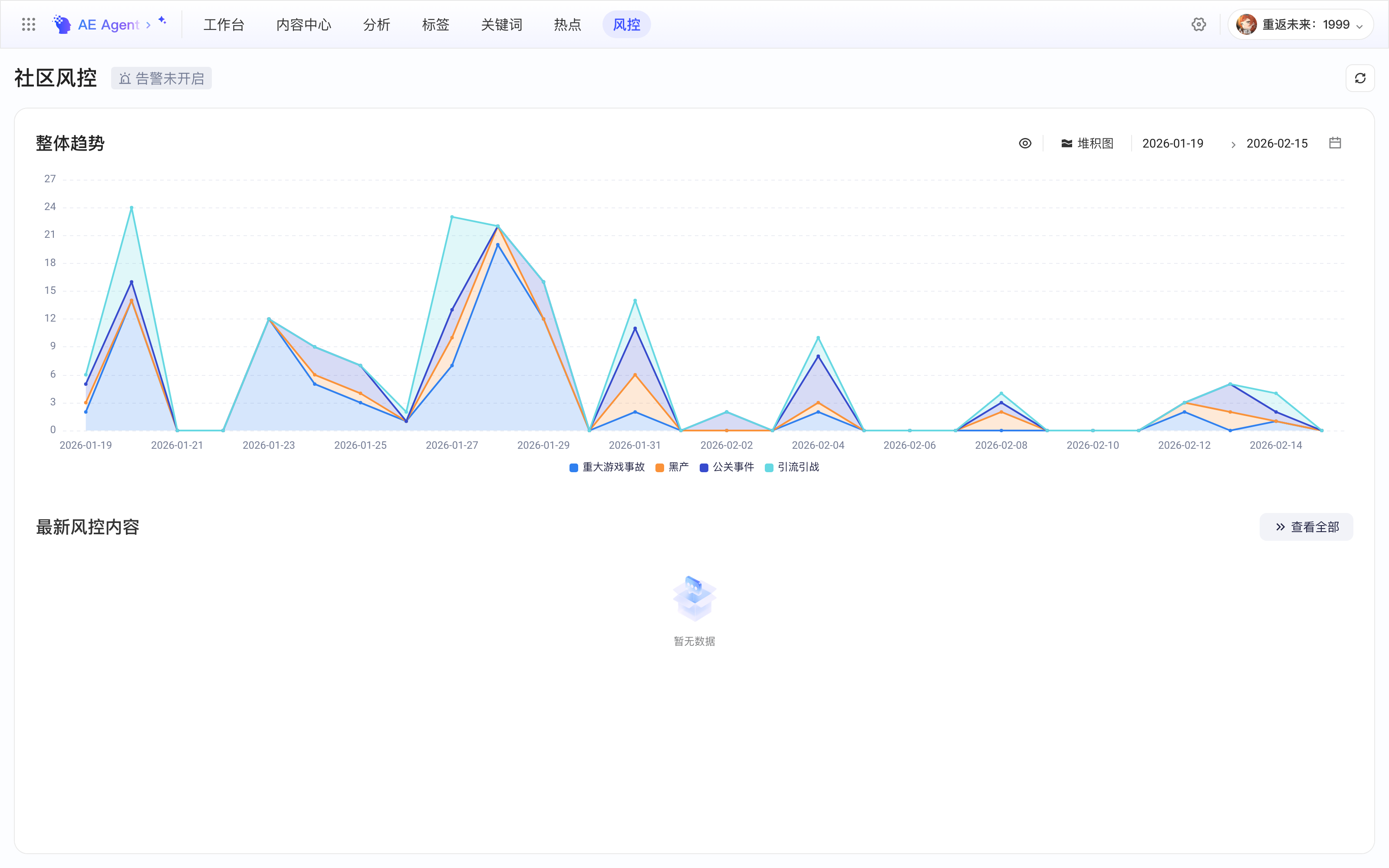Click the 重大游戏事故 blue color swatch

click(573, 467)
